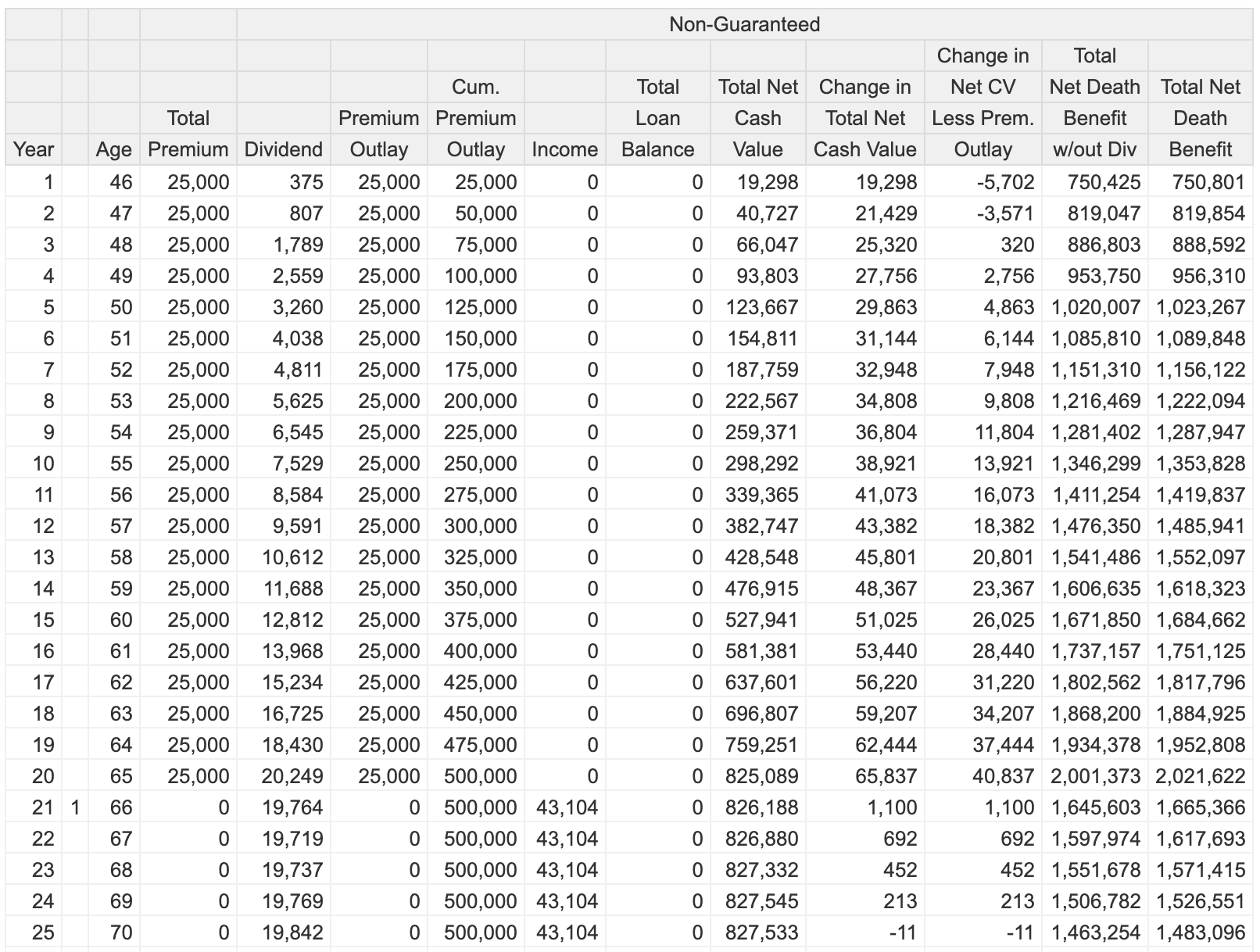Click death benefit 2,021,622
This screenshot has width=1260, height=952.
pyautogui.click(x=1201, y=776)
